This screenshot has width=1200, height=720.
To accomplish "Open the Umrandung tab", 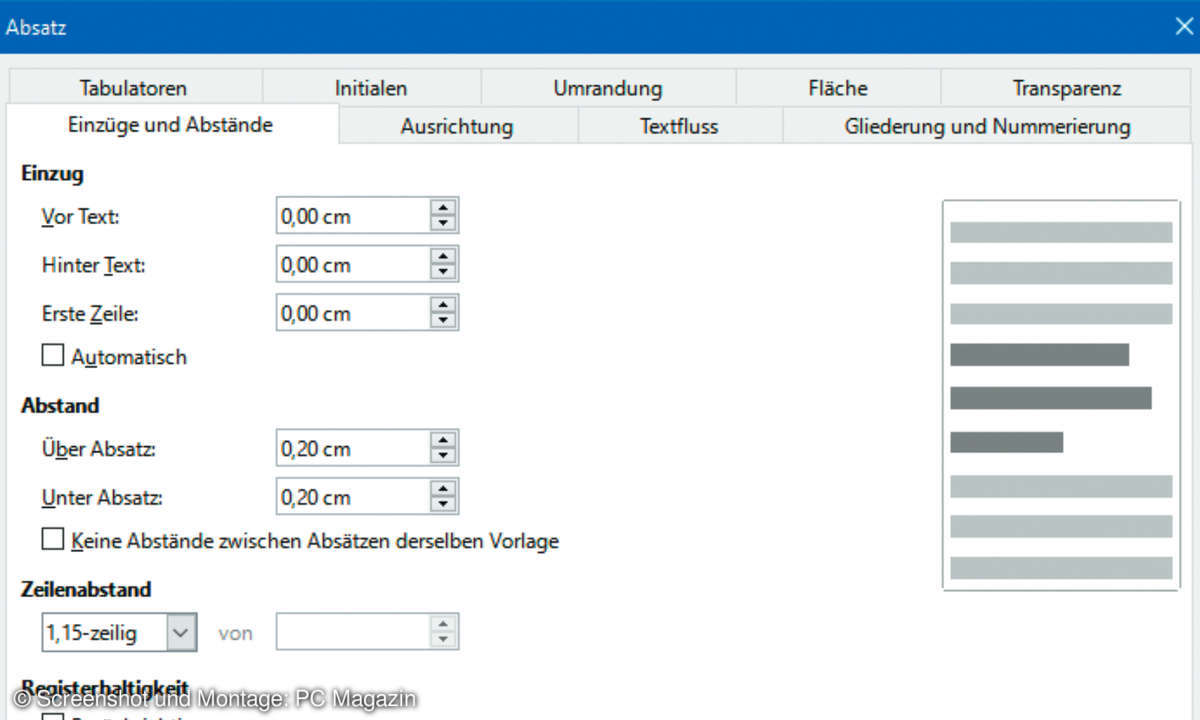I will tap(607, 88).
